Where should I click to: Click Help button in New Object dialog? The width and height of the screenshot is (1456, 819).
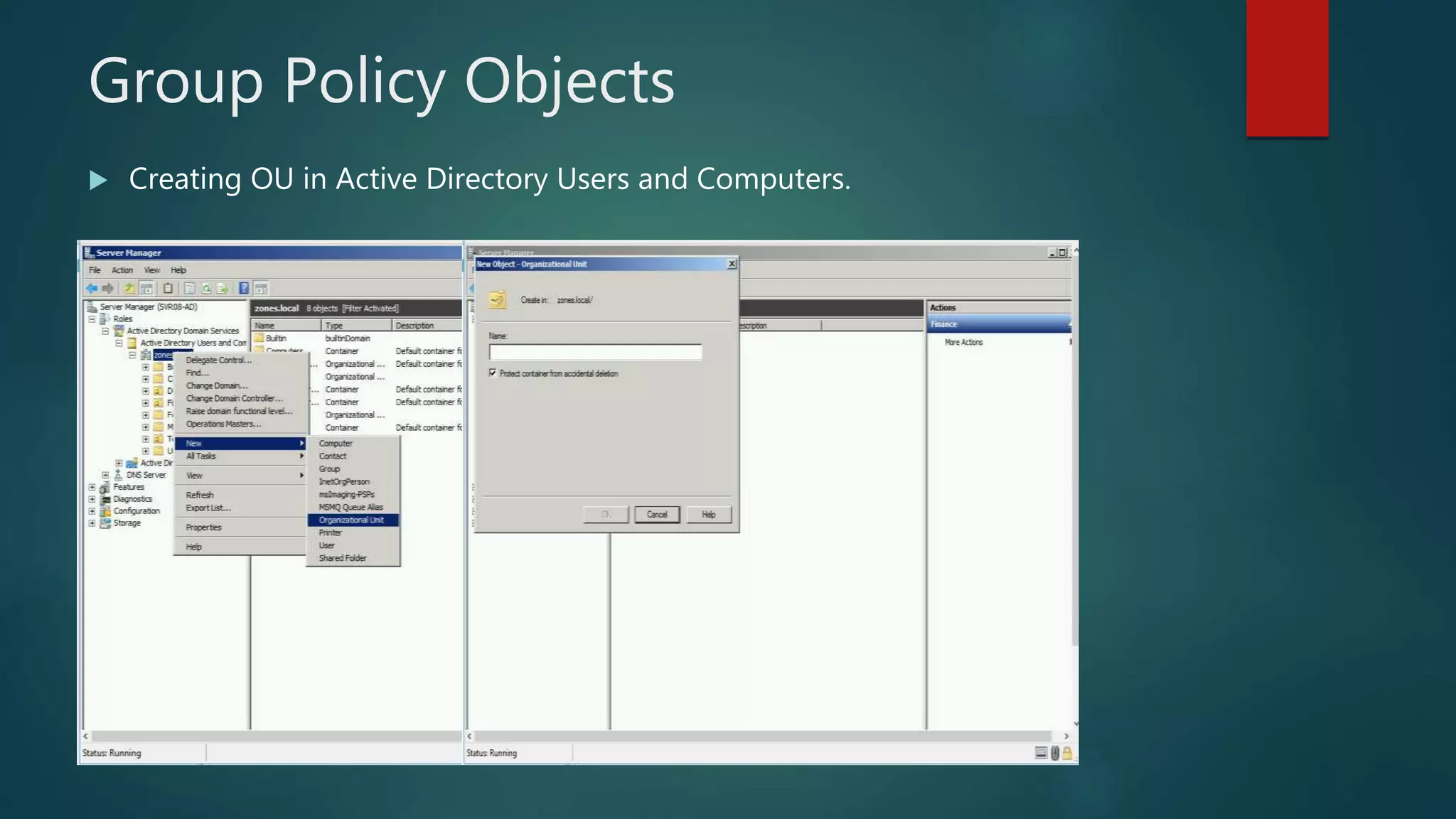709,515
